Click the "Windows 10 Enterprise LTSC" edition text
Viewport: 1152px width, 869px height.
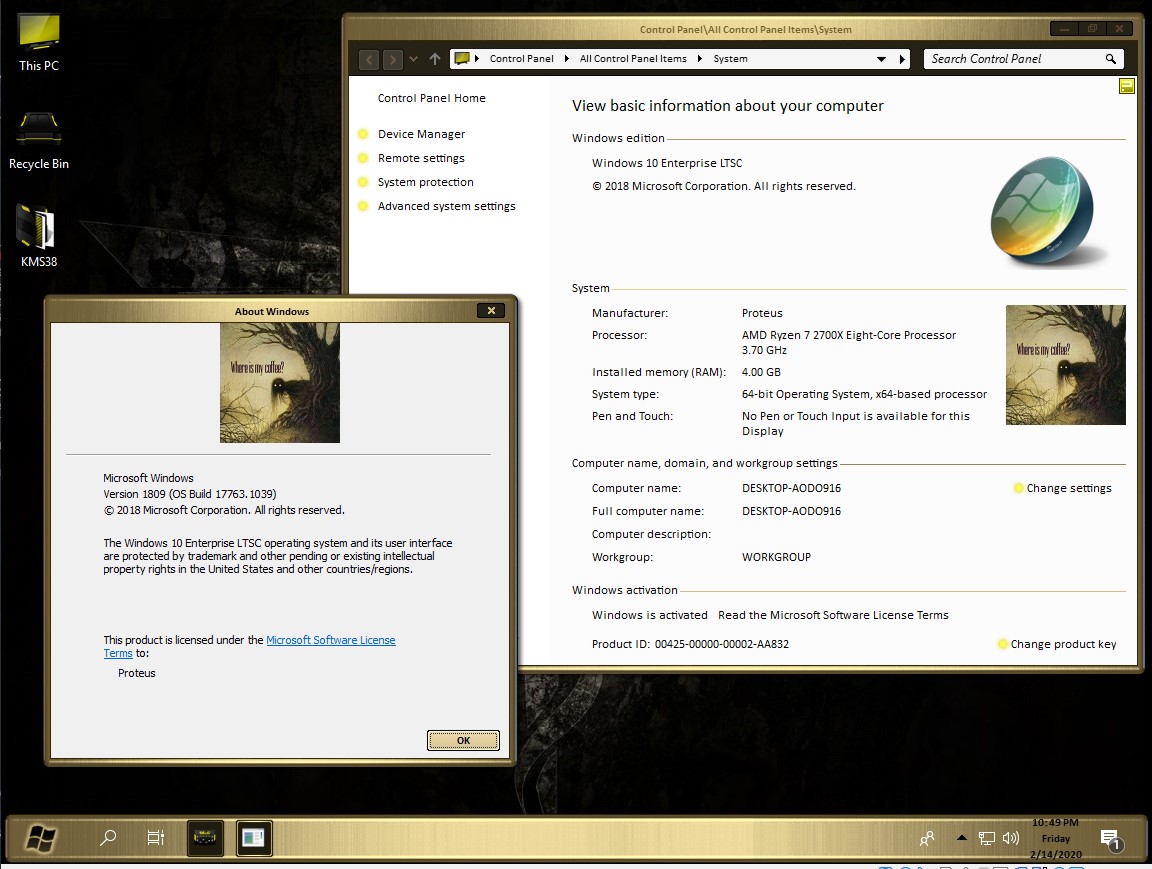click(x=667, y=163)
